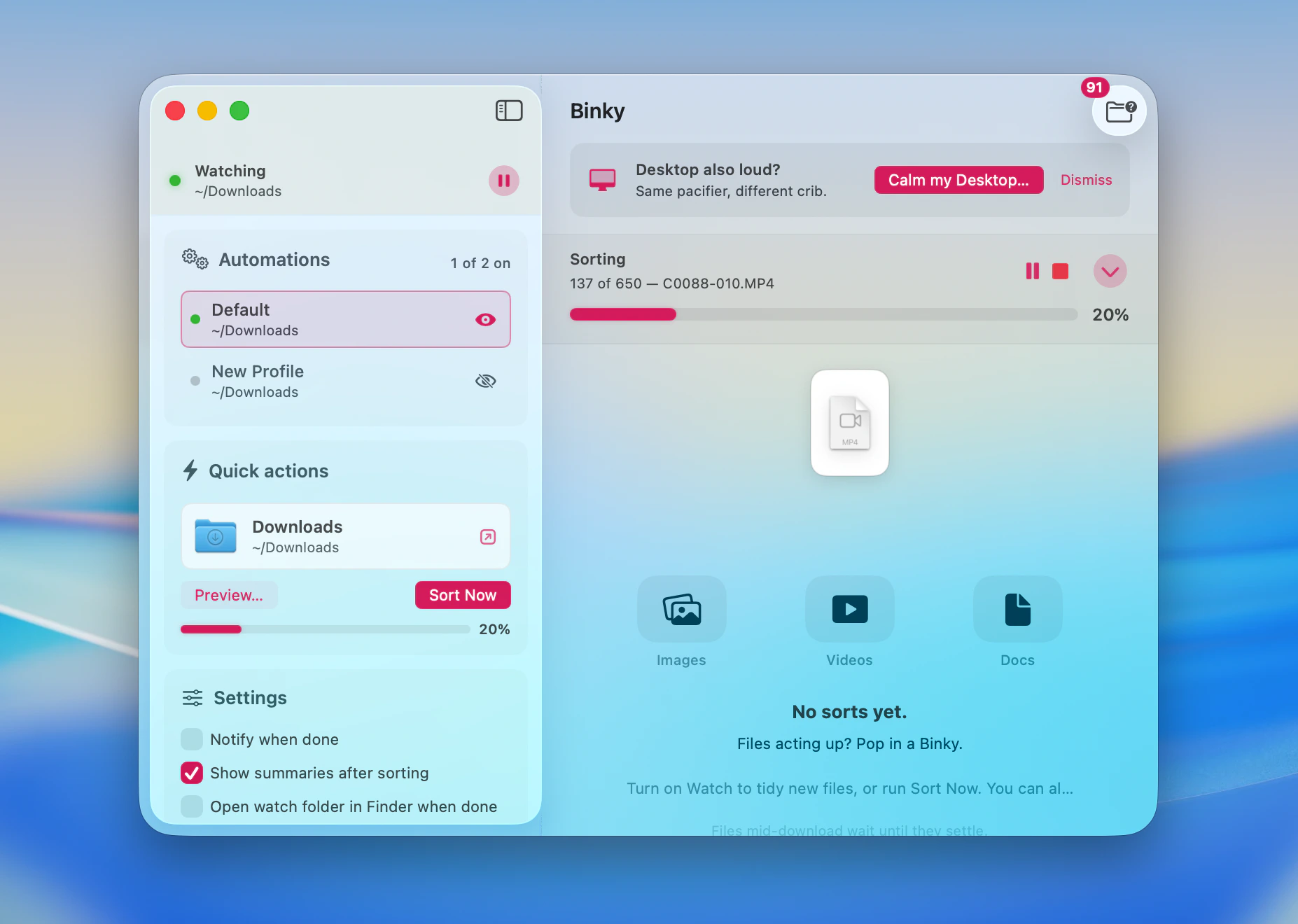Select the Docs category icon
Screen dimensions: 1298x924
1017,609
